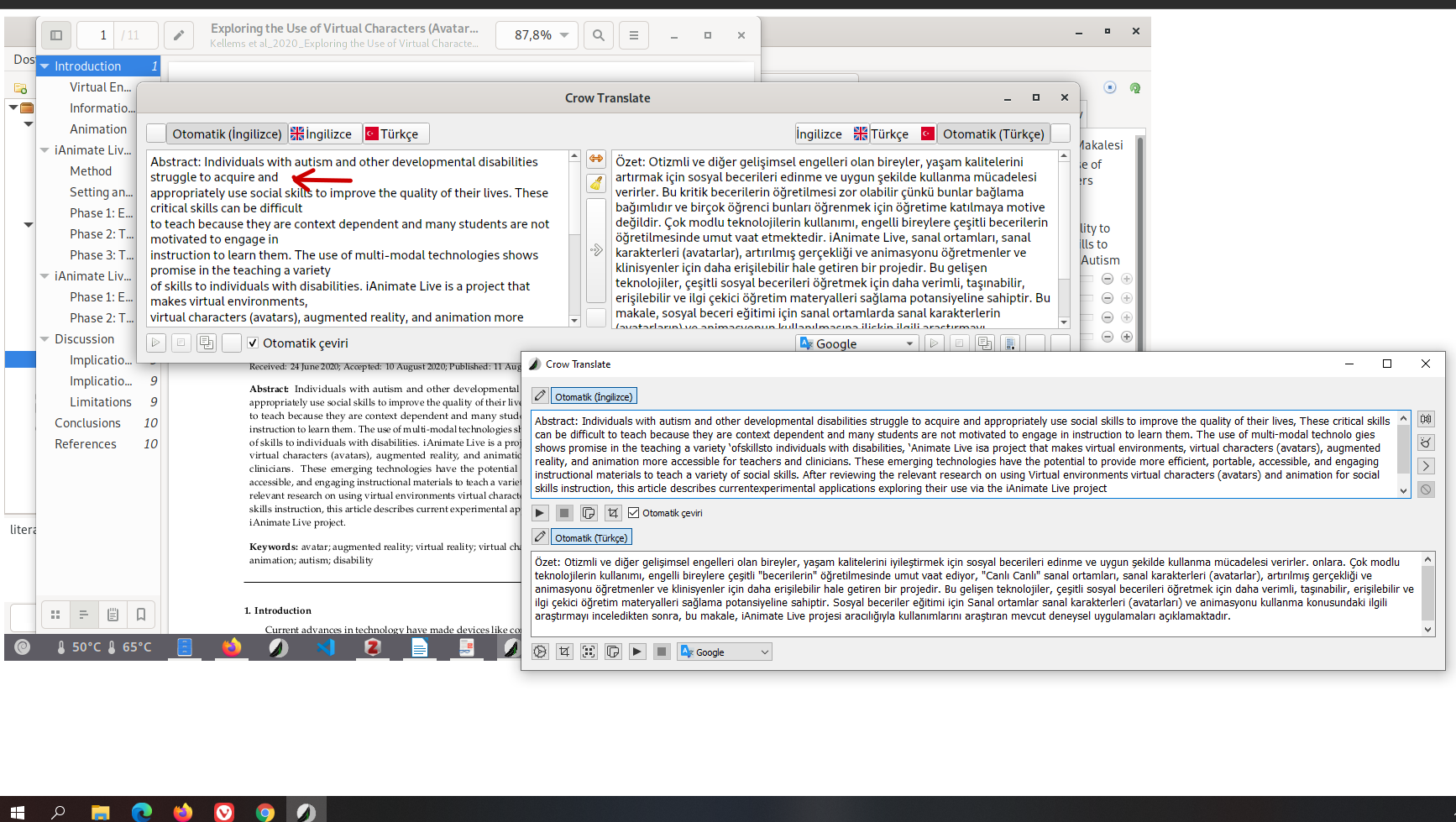Open Method outline entry
Viewport: 1456px width, 822px height.
point(91,171)
